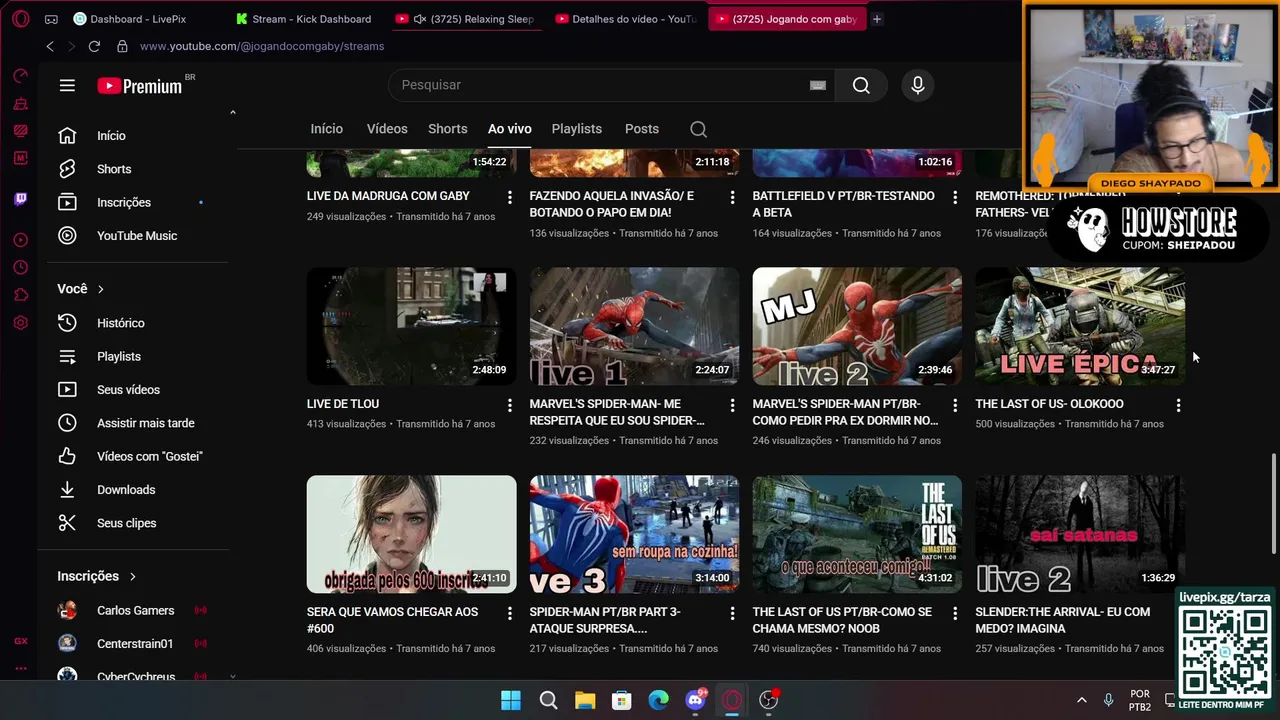The image size is (1280, 720).
Task: Open Opera sidebar player icon
Action: 21,240
